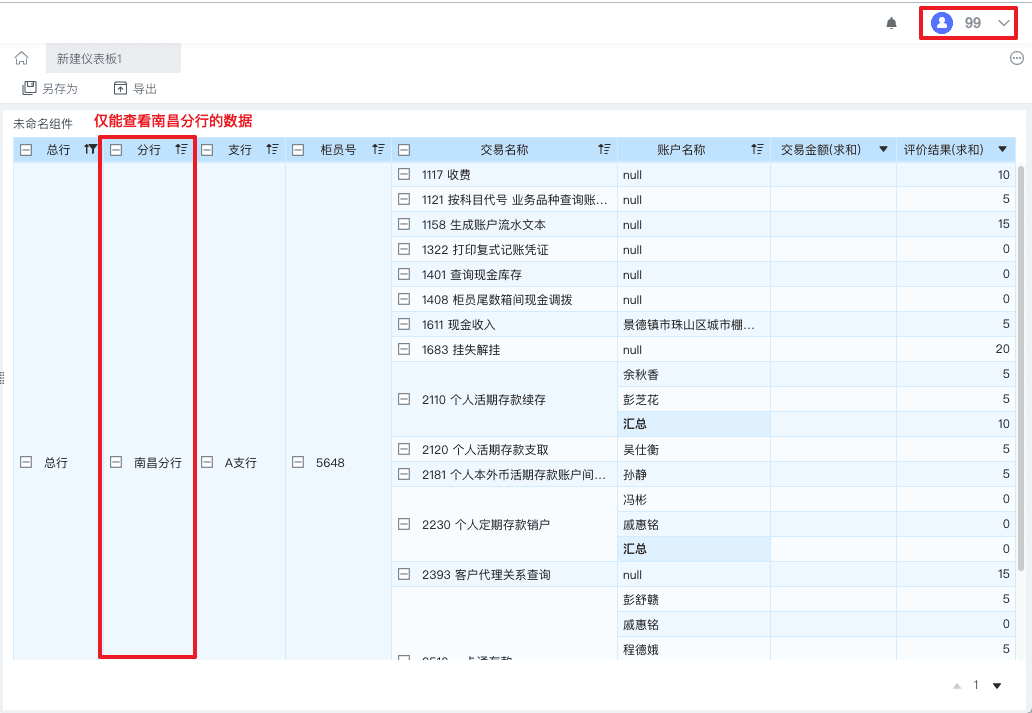Click the user avatar icon

tap(942, 24)
